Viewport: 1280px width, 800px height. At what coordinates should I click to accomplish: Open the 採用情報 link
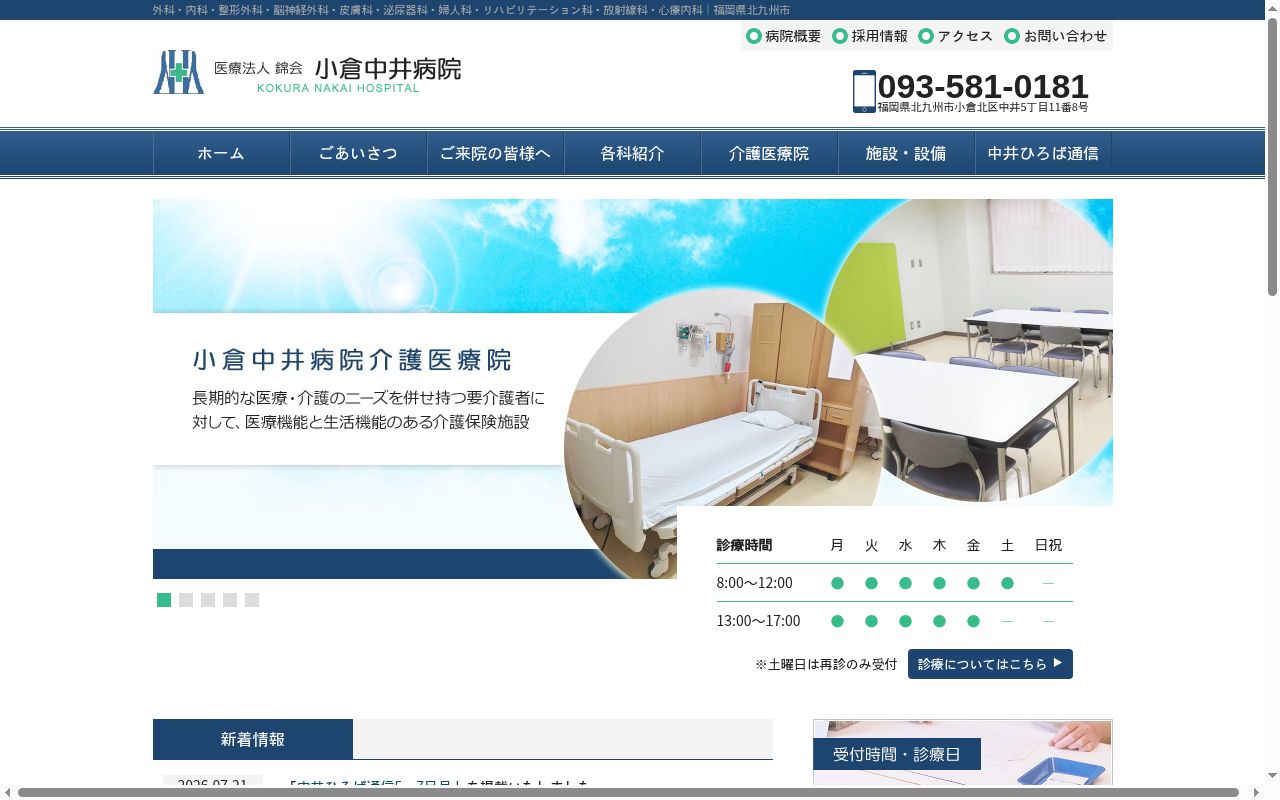tap(879, 36)
